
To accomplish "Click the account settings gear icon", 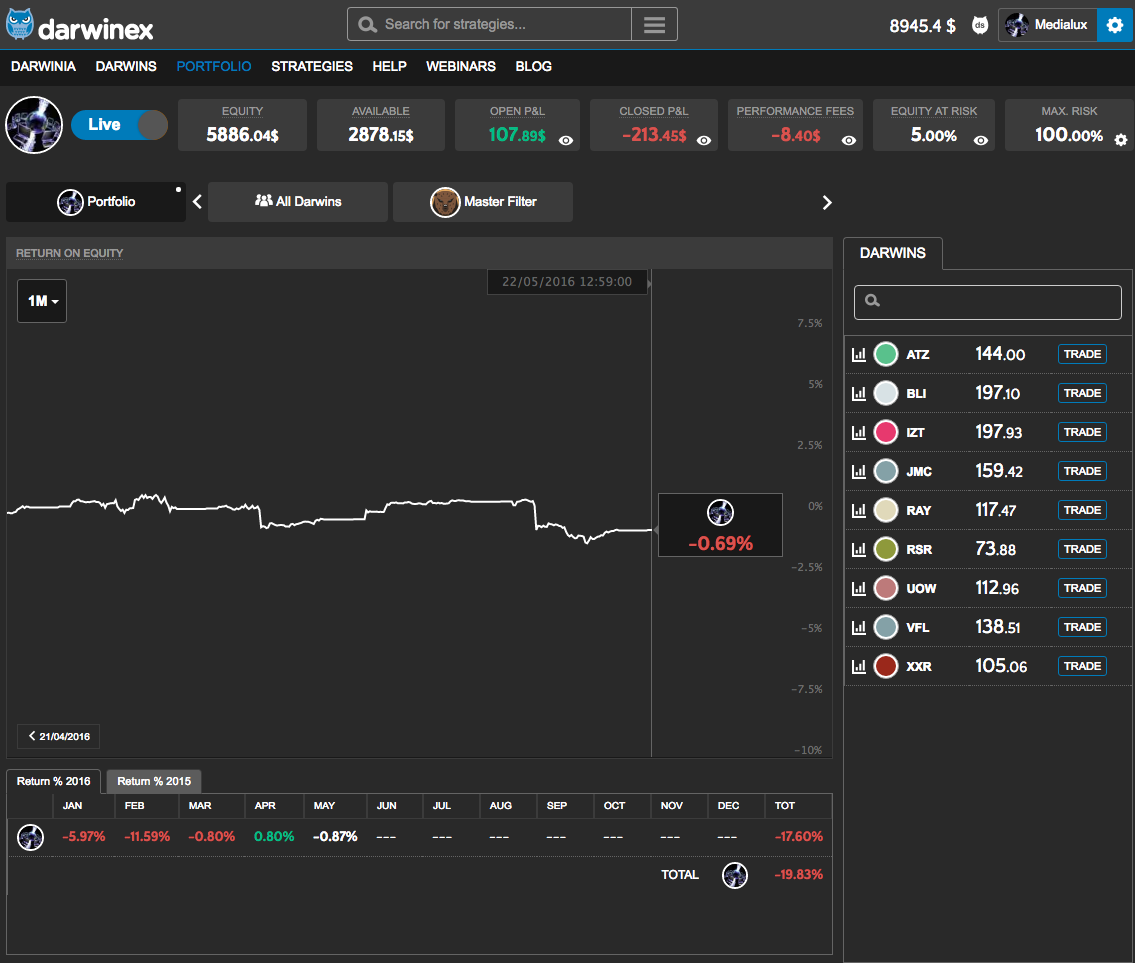I will point(1115,25).
